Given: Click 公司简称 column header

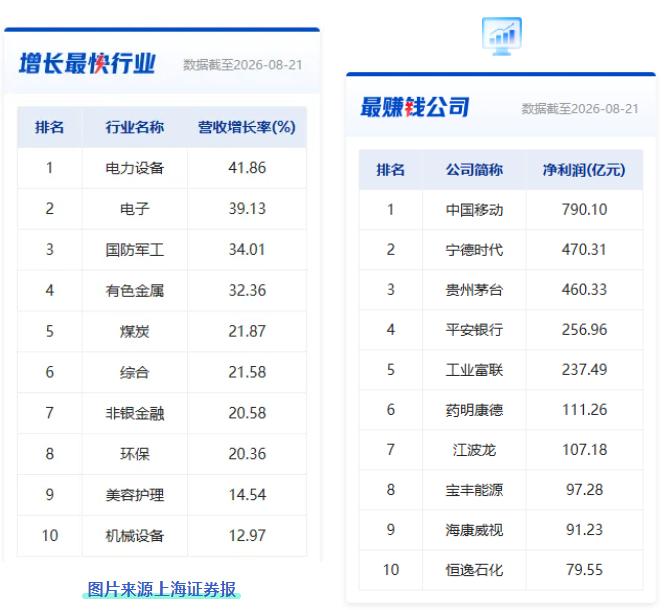Looking at the screenshot, I should pos(474,170).
